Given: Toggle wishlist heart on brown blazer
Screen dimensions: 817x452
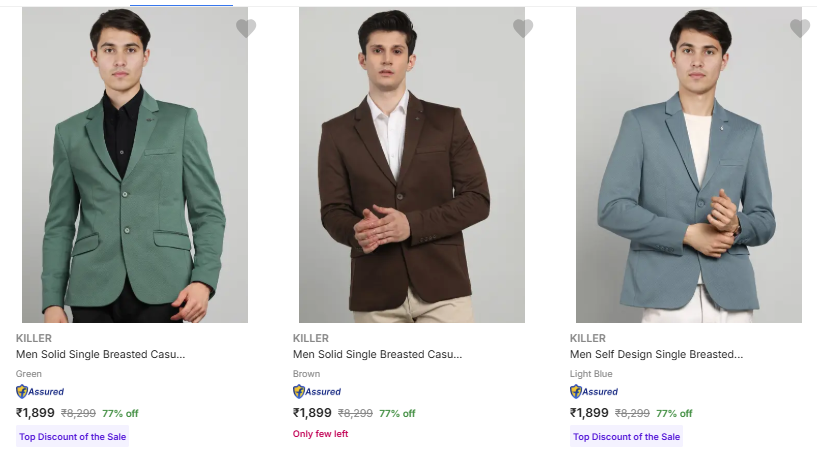Looking at the screenshot, I should coord(523,29).
